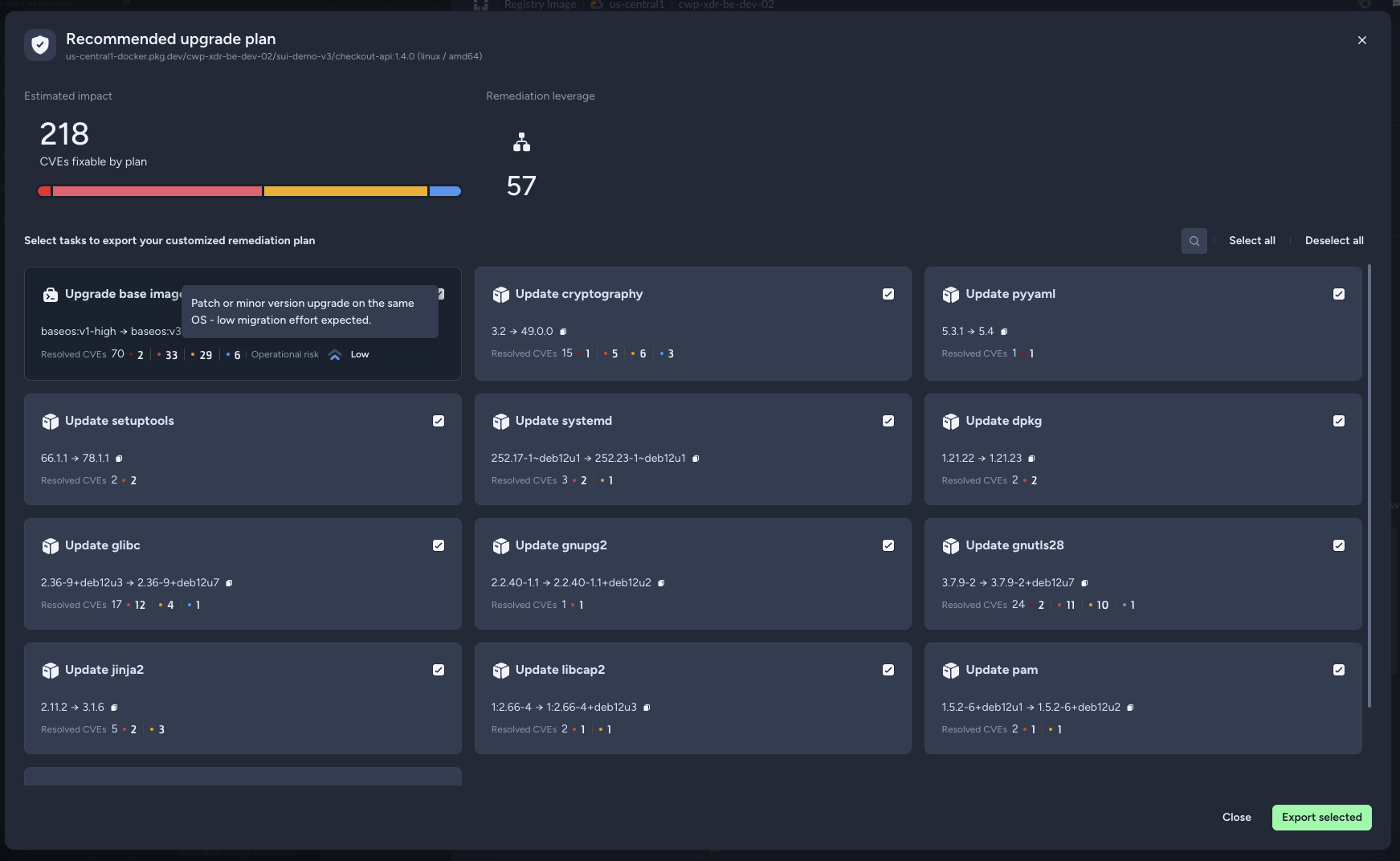Screen dimensions: 1400x861
Task: Uncheck the Update setuptools checkbox
Action: pyautogui.click(x=439, y=421)
